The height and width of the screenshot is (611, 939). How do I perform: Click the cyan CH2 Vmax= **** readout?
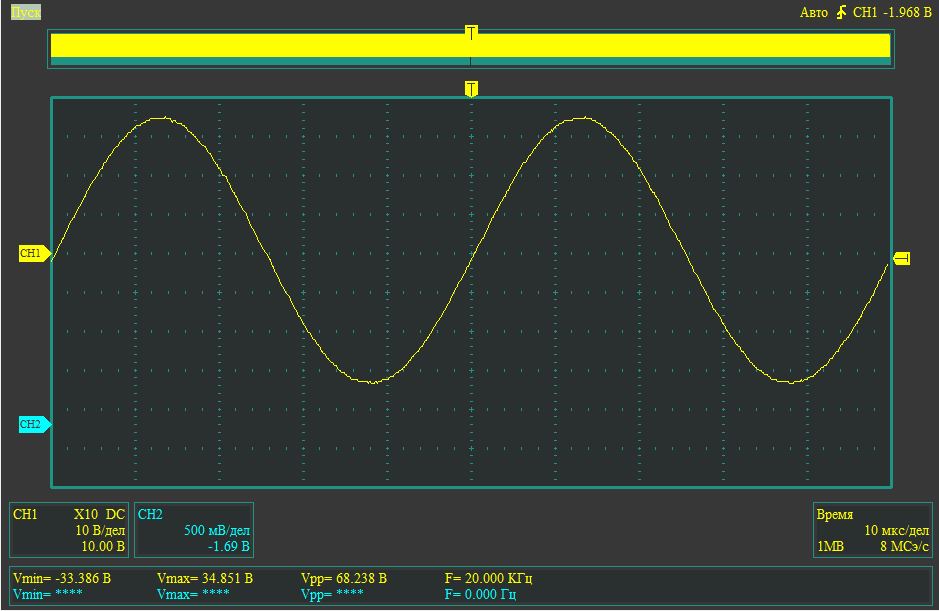pyautogui.click(x=193, y=594)
